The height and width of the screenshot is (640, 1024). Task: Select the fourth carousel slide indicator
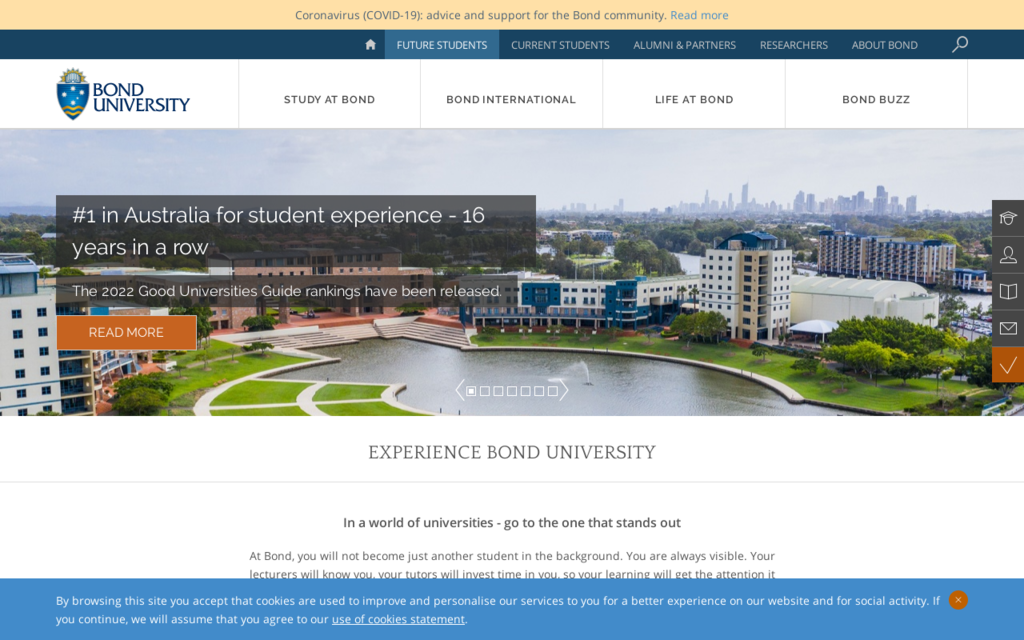click(512, 391)
